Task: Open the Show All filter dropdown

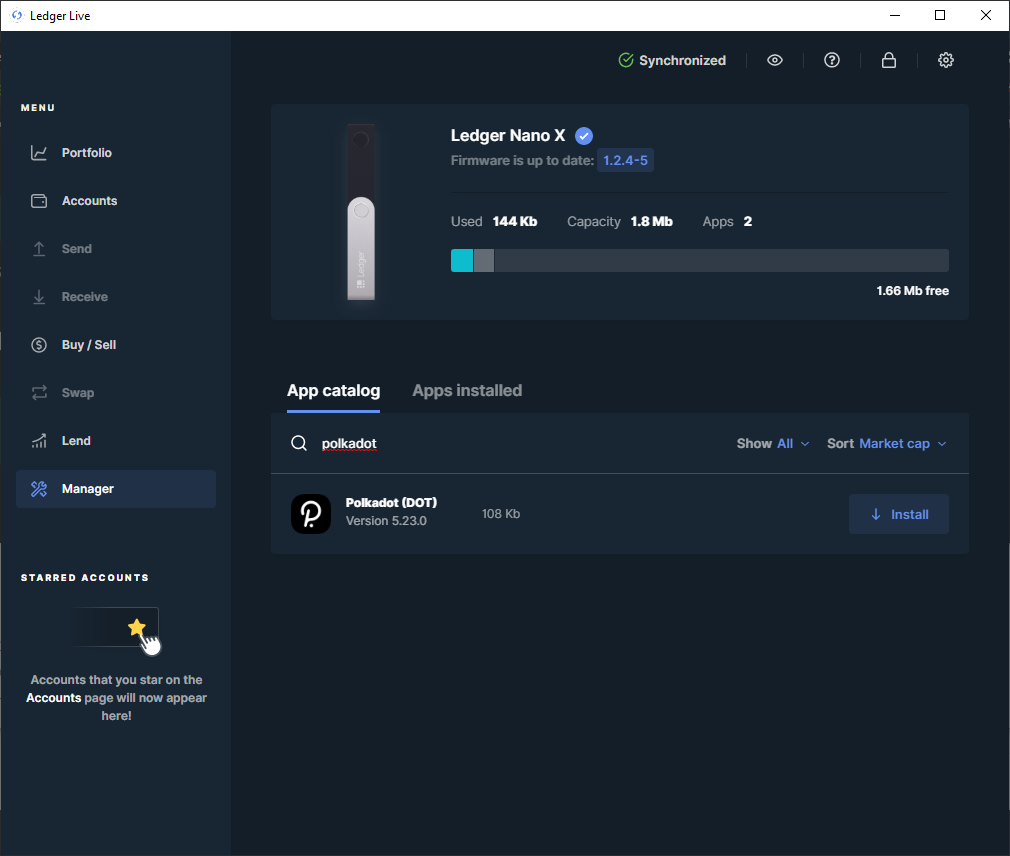Action: pos(773,444)
